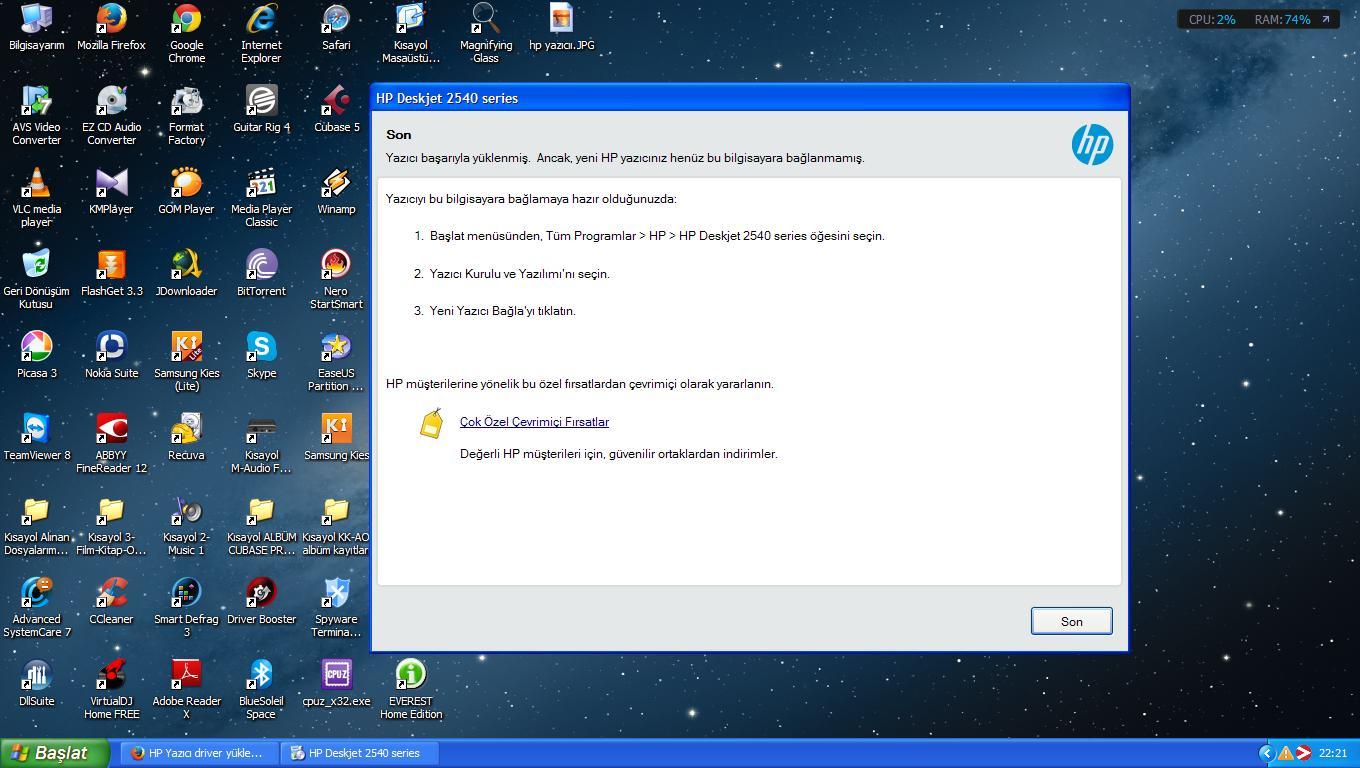Select the Adobe Reader X icon
The image size is (1360, 768).
tap(186, 689)
